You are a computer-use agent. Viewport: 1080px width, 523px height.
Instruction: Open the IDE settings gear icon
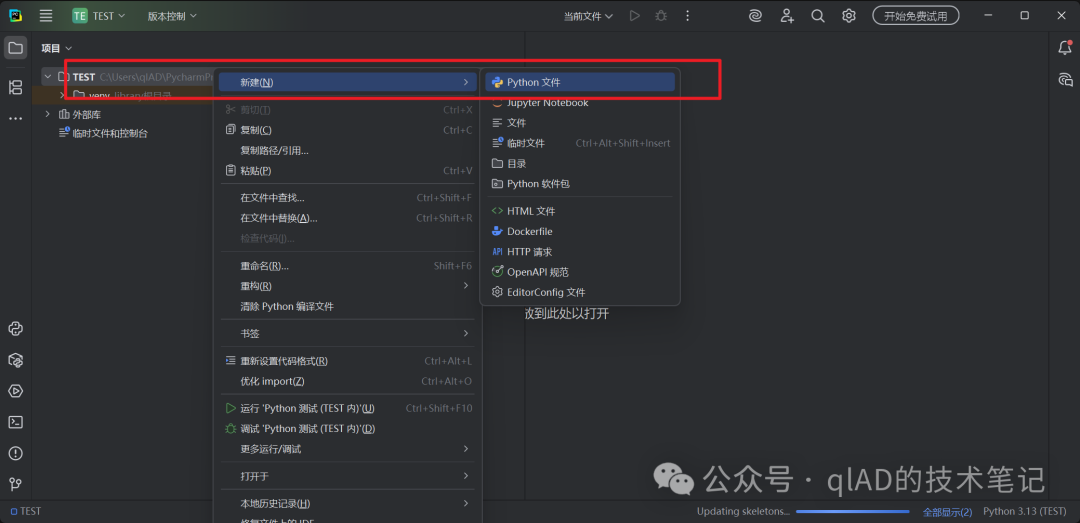[x=849, y=16]
